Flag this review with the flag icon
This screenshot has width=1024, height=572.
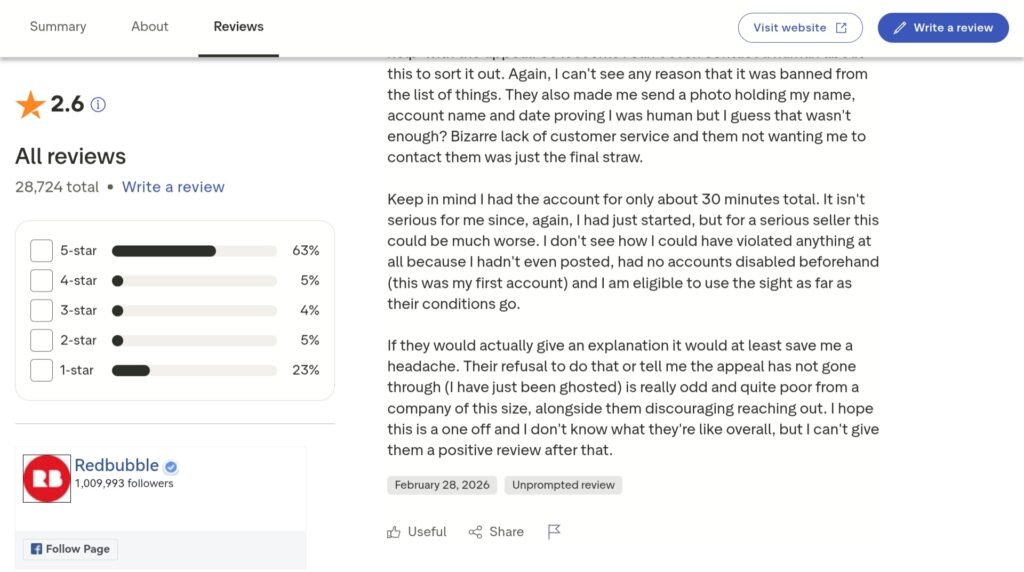(x=554, y=532)
